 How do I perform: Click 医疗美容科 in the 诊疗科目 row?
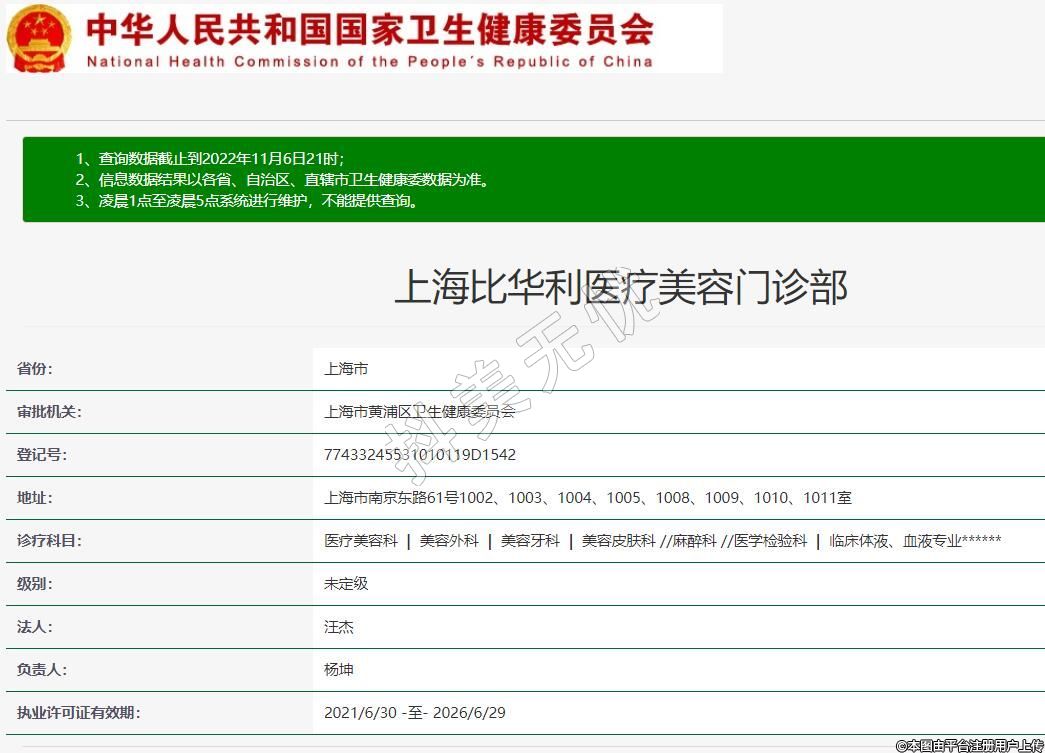tap(361, 541)
